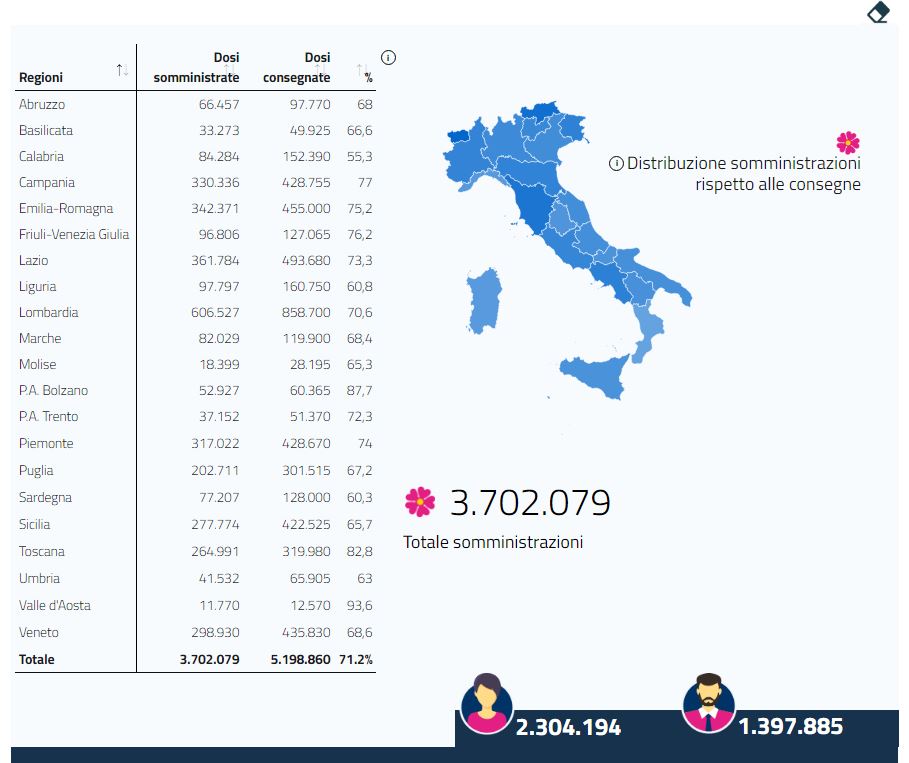Click flower icon beside 3.702.079 total
This screenshot has width=909, height=763.
point(420,502)
